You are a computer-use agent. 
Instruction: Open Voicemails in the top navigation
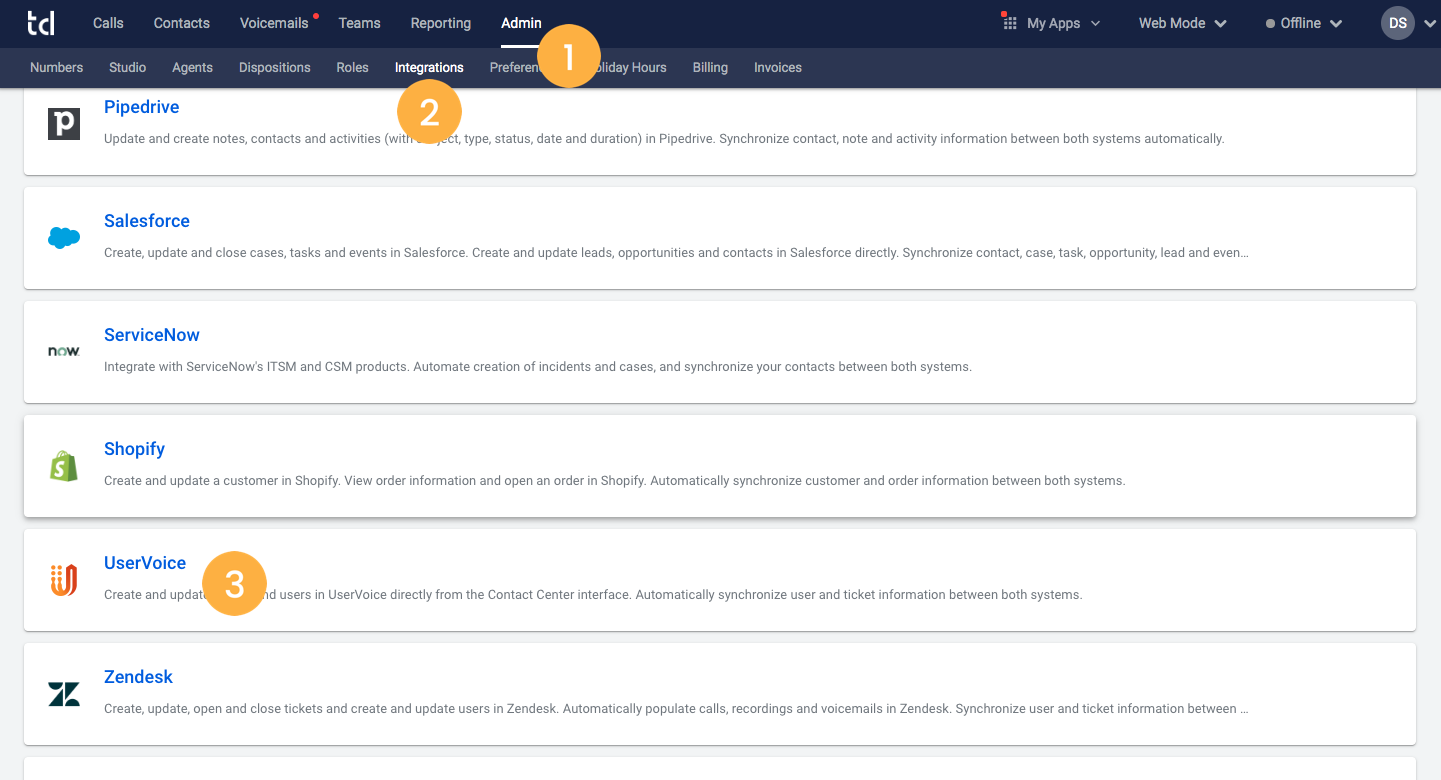[274, 23]
